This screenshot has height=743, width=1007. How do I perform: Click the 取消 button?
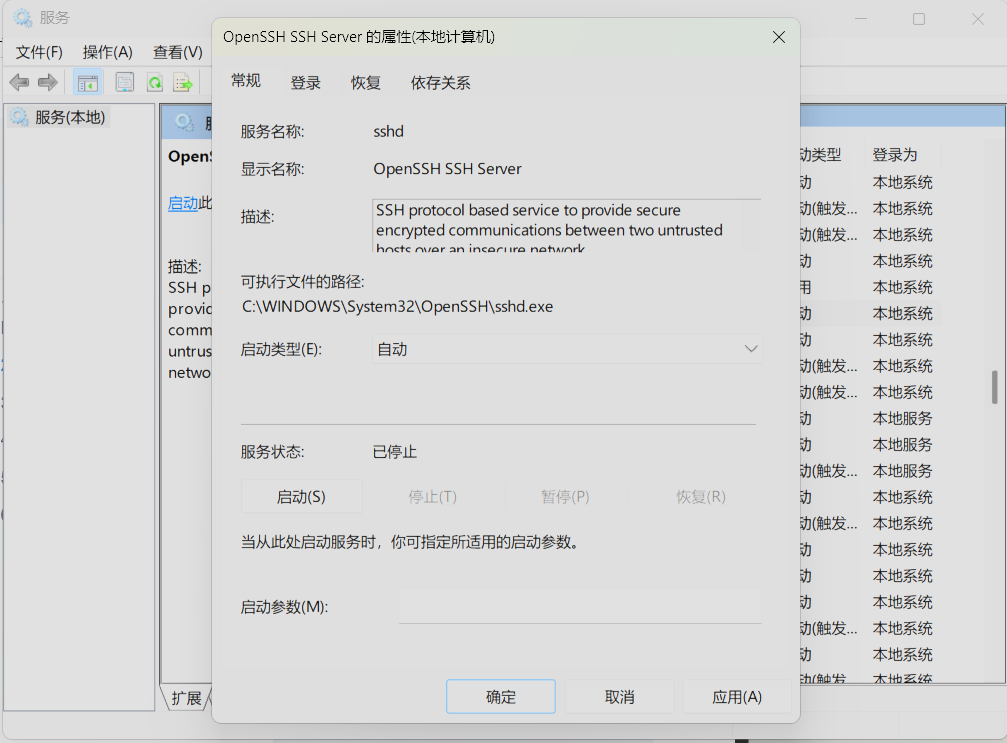pyautogui.click(x=620, y=697)
